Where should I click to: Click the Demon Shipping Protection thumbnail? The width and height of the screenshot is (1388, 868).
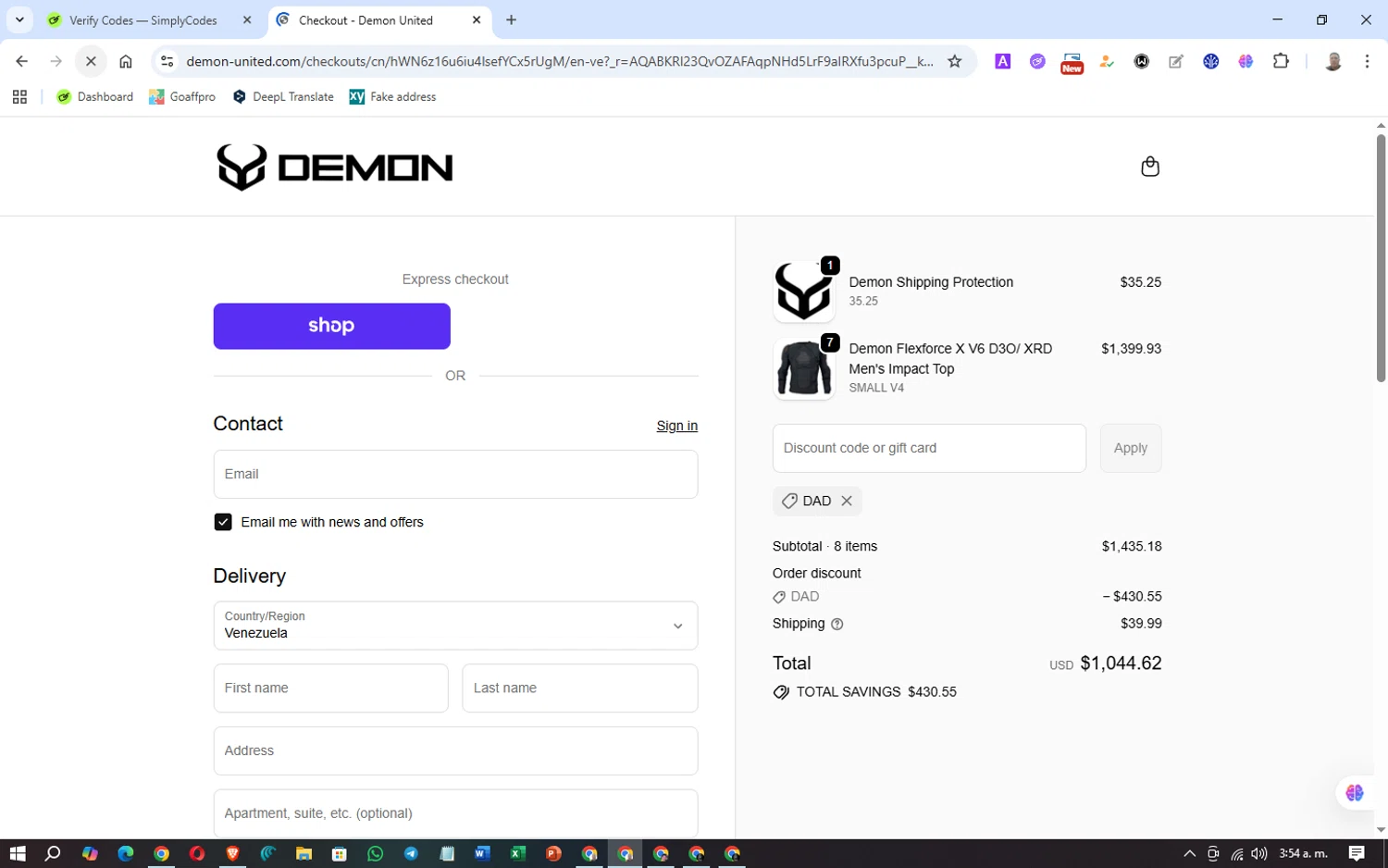[x=803, y=291]
